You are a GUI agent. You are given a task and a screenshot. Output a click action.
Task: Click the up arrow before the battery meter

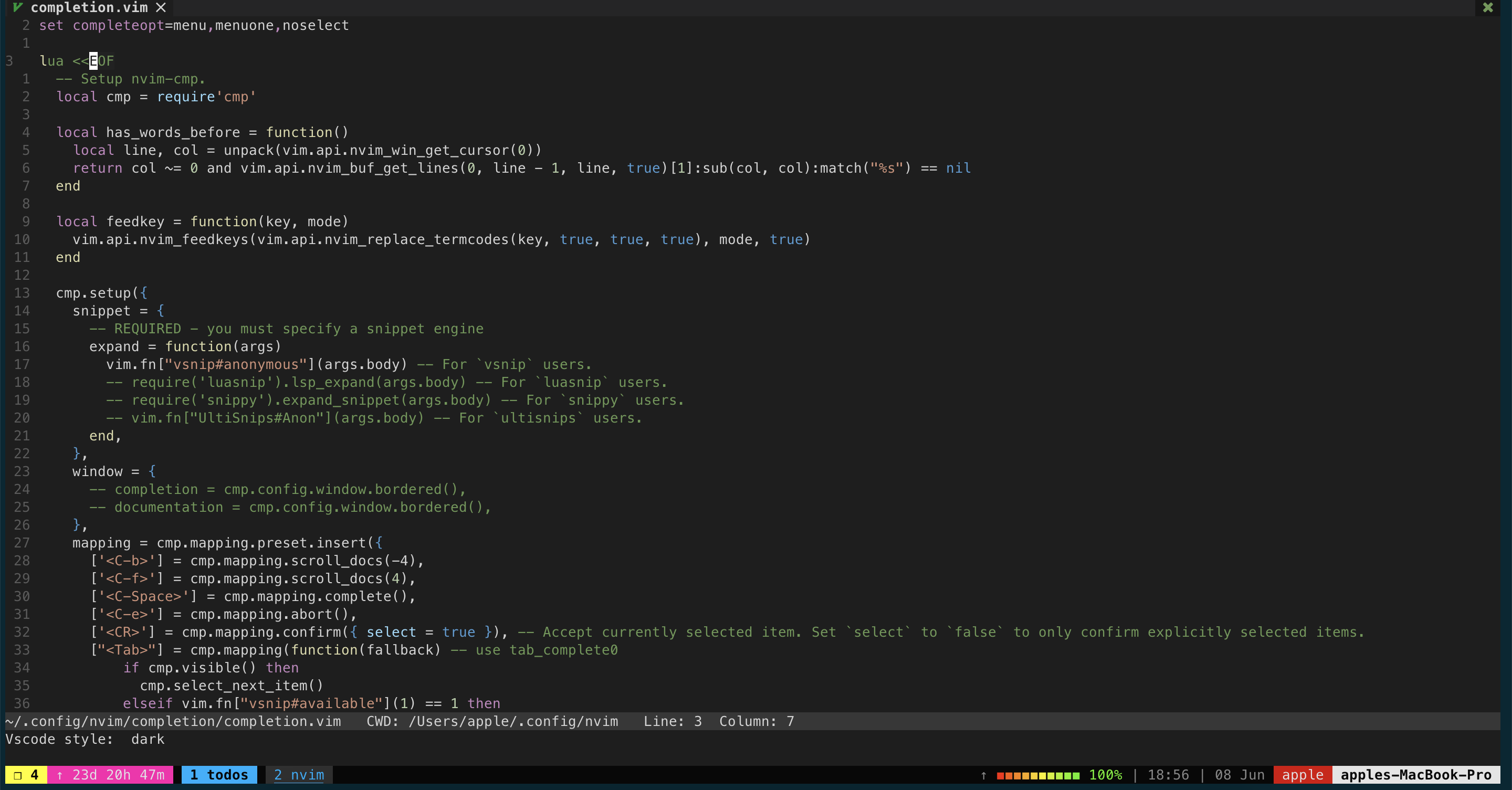[x=983, y=775]
